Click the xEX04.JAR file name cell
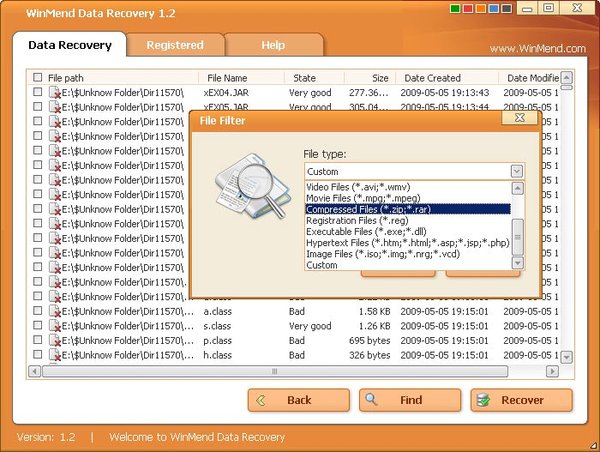Screen dimensions: 600x452 (x=226, y=93)
